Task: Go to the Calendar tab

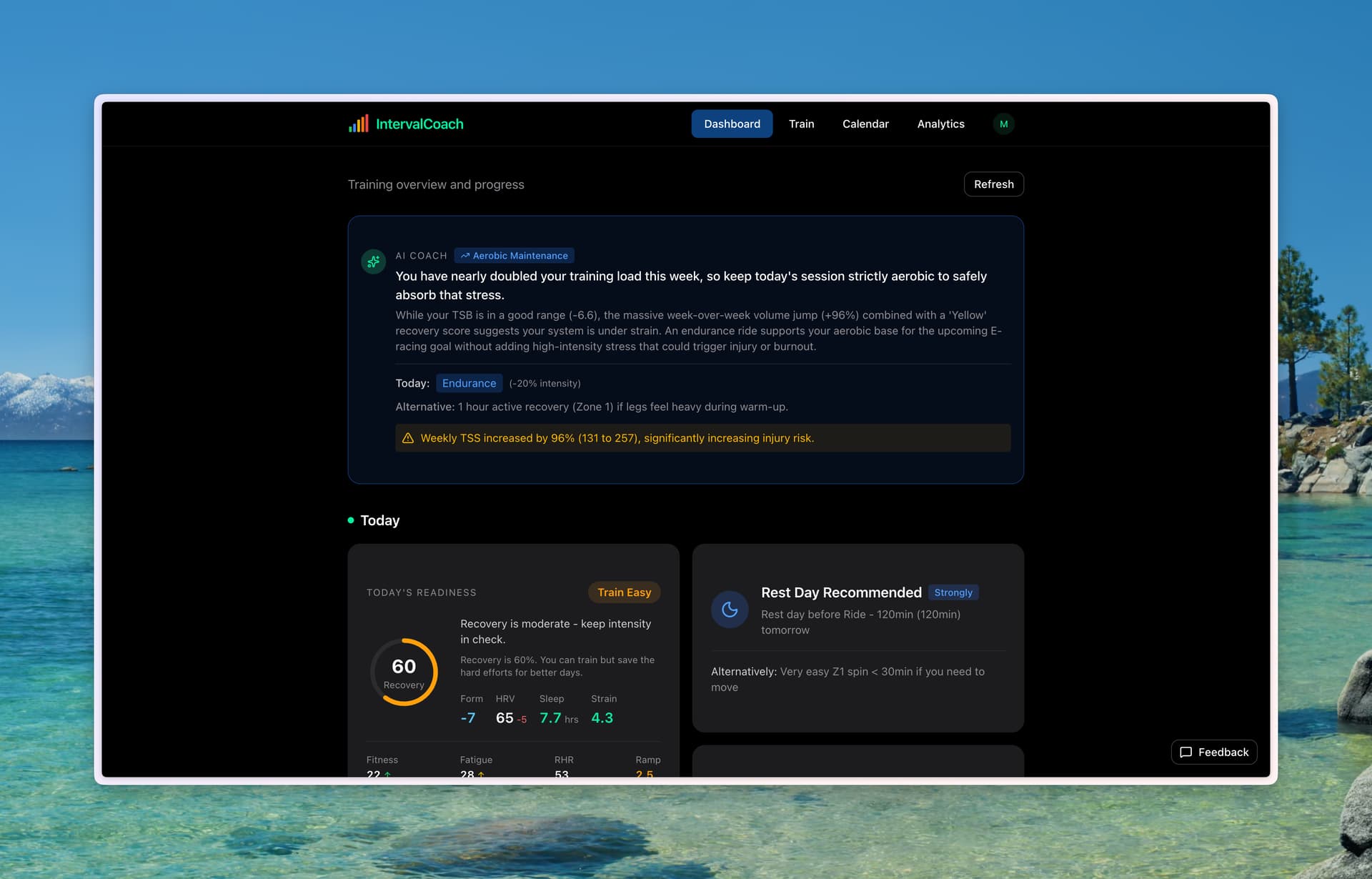Action: point(865,124)
